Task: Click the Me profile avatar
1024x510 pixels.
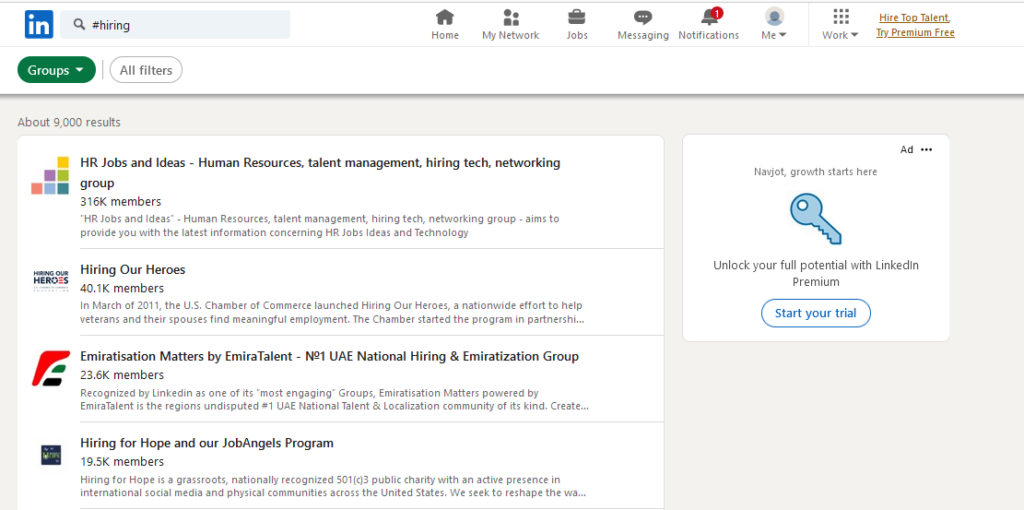Action: [775, 16]
